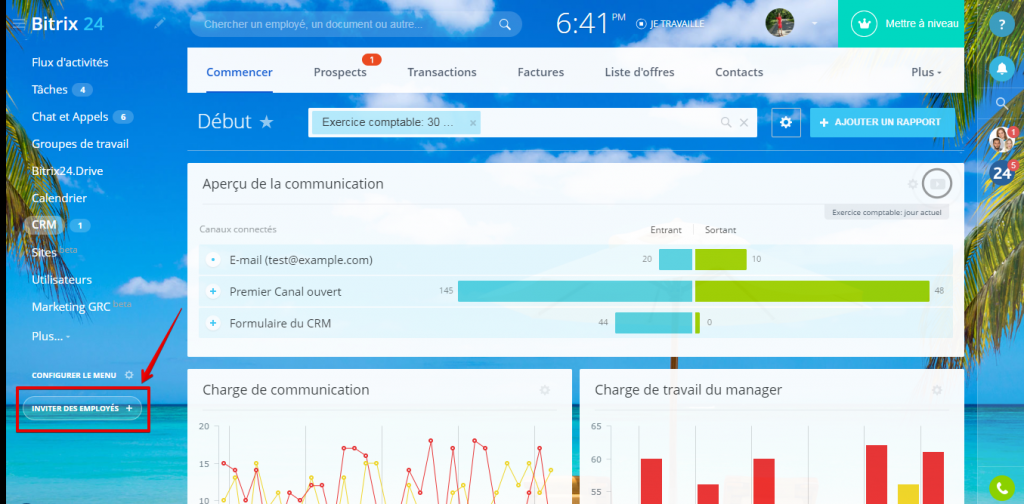1024x504 pixels.
Task: Expand the Premier Canal ouvert row
Action: pyautogui.click(x=212, y=292)
